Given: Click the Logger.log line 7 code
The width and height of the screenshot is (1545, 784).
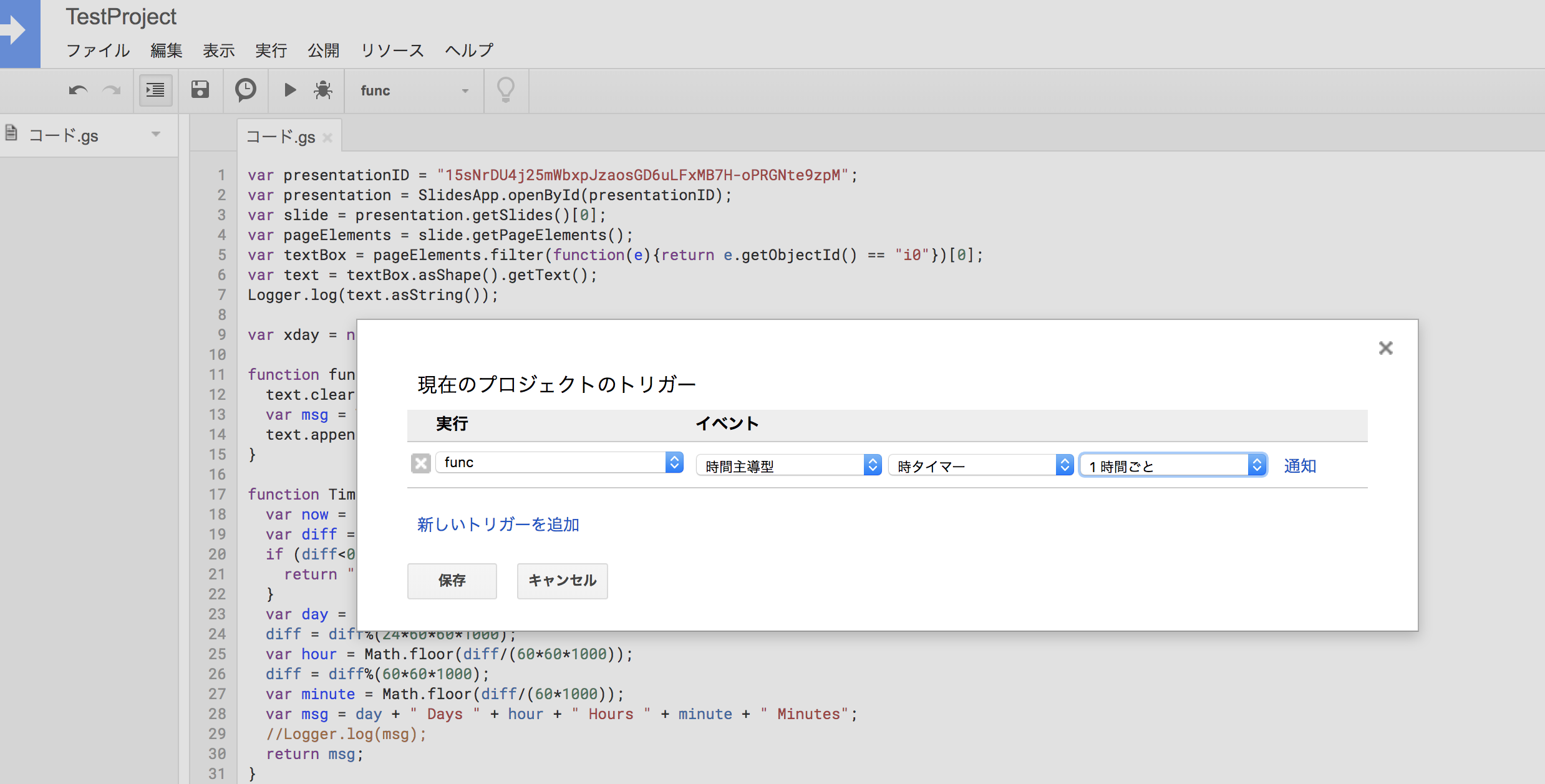Looking at the screenshot, I should click(373, 295).
